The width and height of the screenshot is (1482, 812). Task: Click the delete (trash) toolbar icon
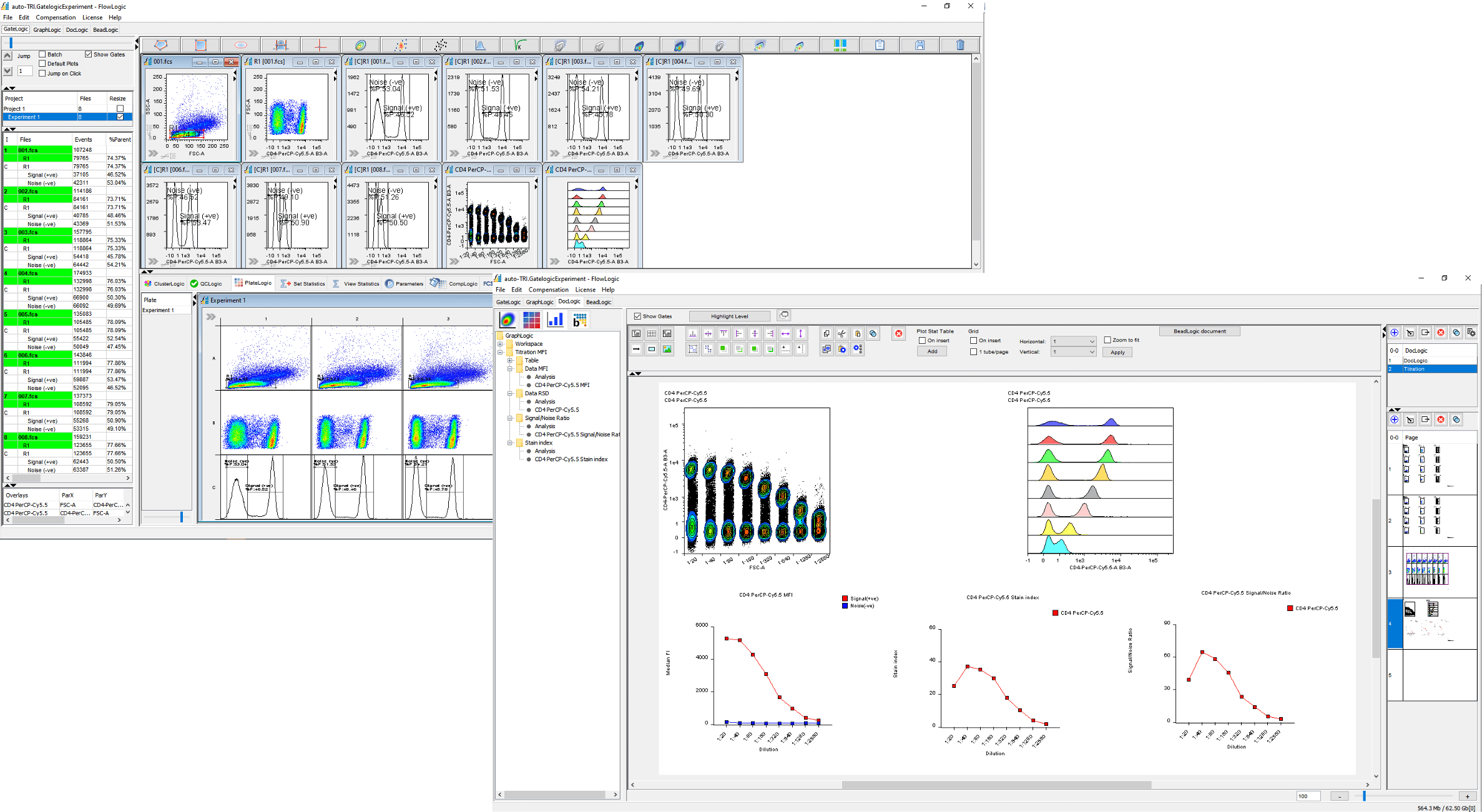[959, 44]
